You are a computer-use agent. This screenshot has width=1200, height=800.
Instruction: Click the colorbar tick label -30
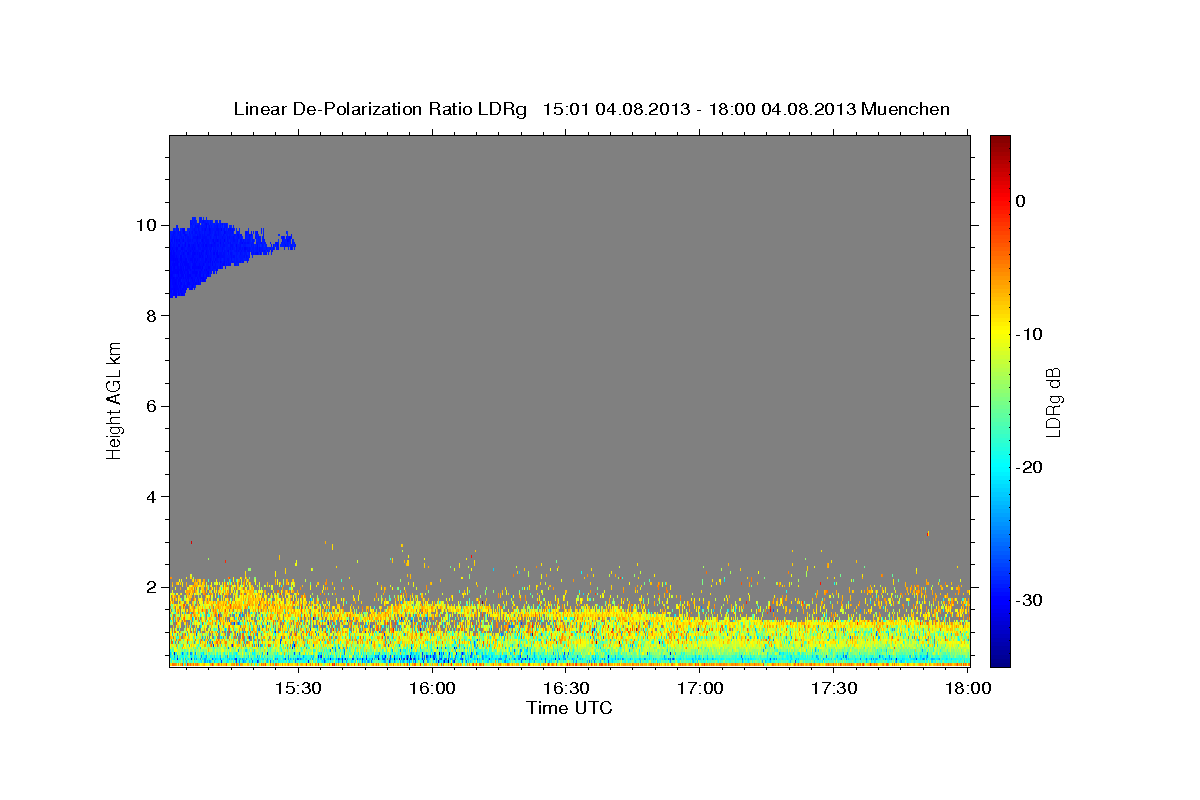point(1028,600)
